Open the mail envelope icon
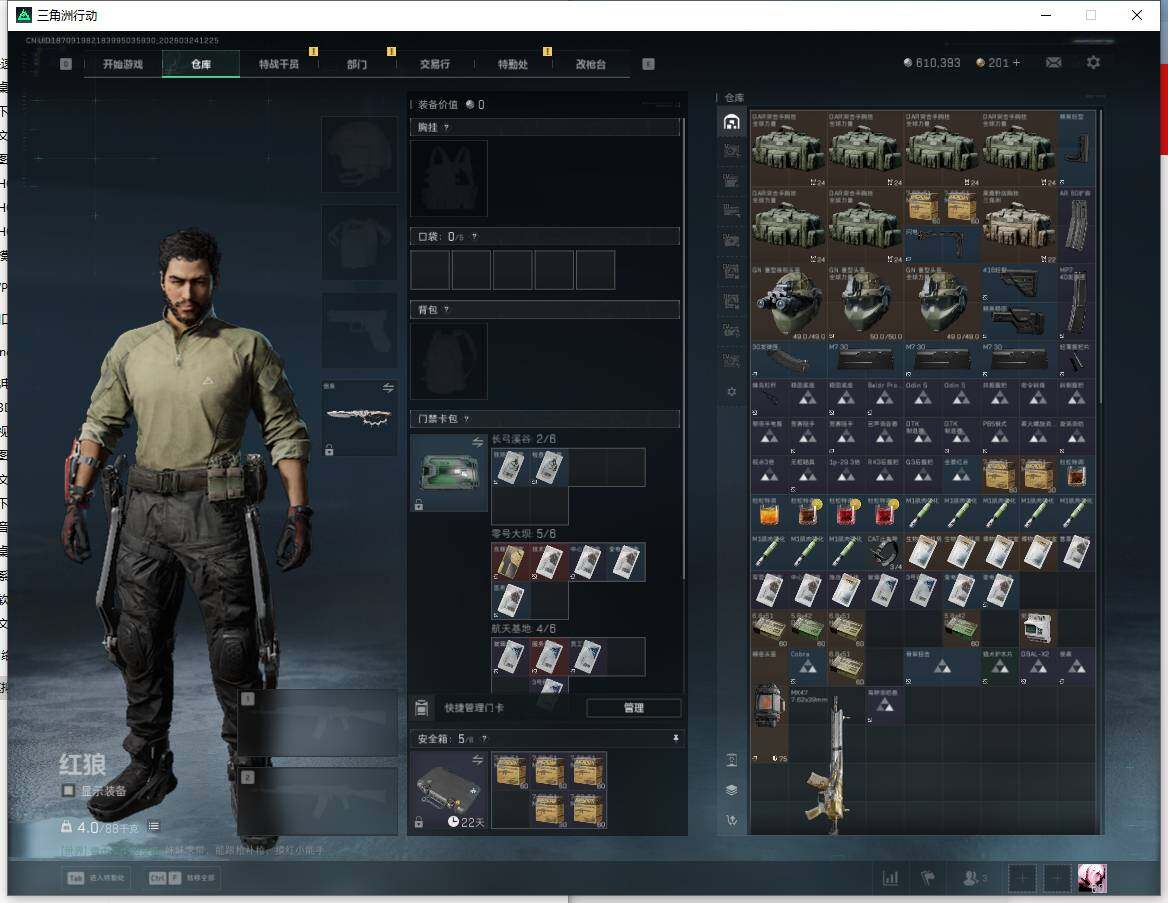 [1053, 63]
